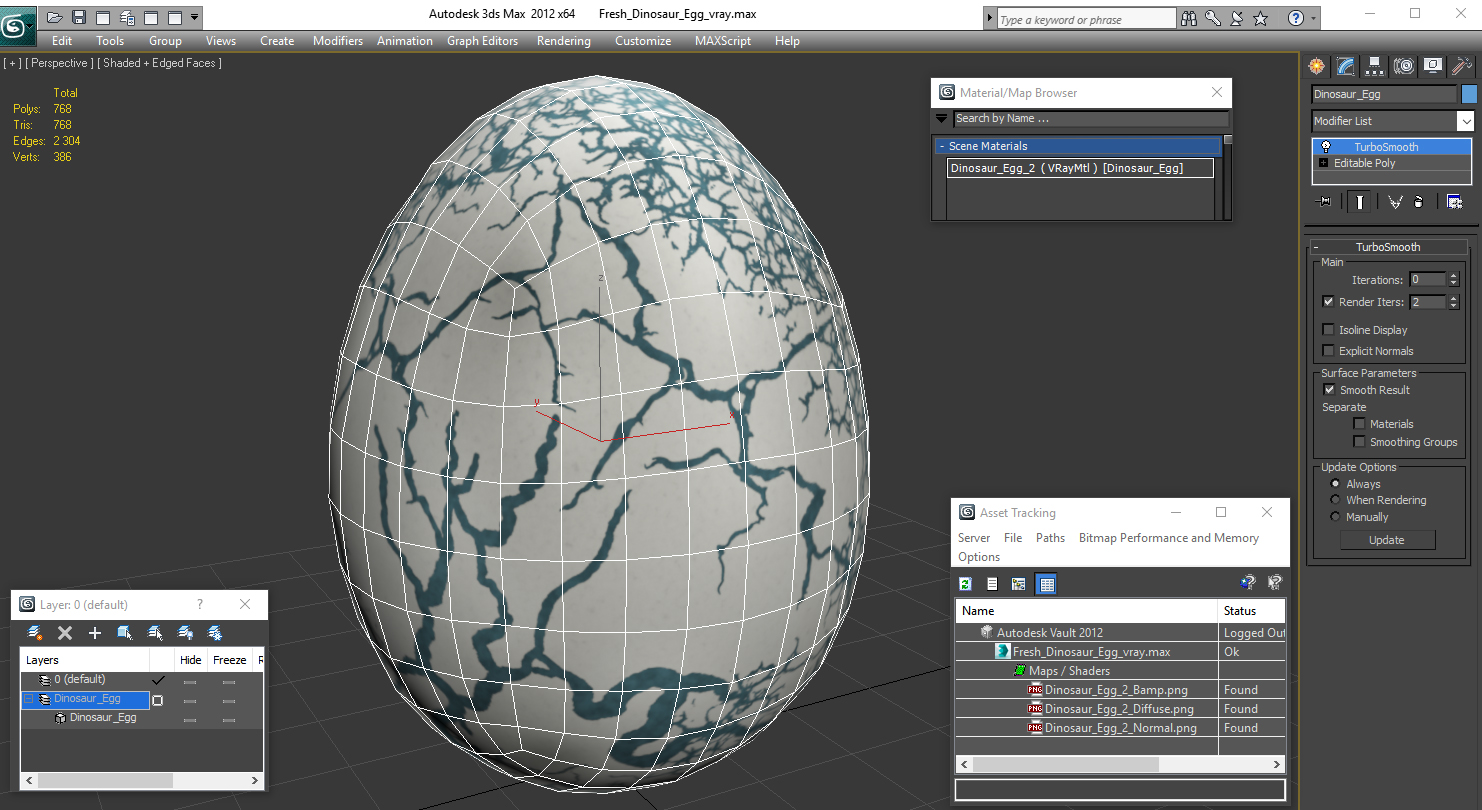Check Separate by Materials checkbox
The image size is (1482, 810).
[x=1359, y=423]
